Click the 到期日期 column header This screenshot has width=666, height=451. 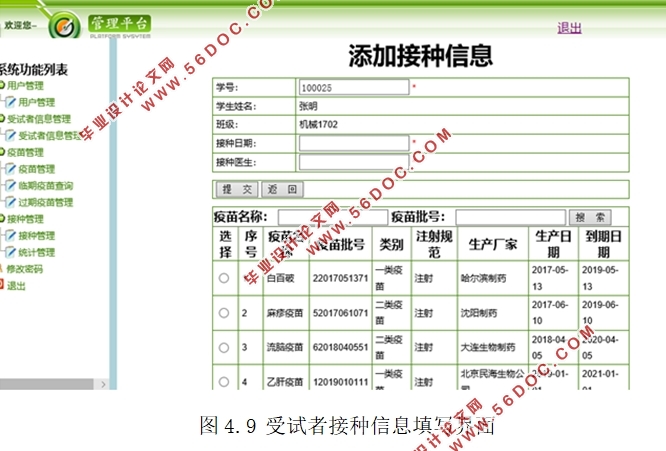(x=603, y=244)
